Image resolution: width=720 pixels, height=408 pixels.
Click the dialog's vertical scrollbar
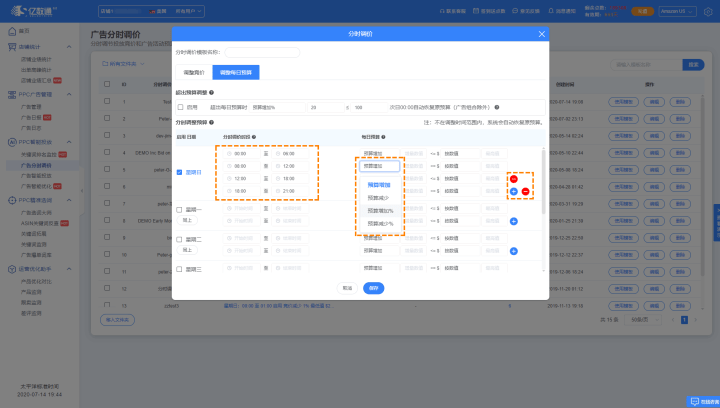pyautogui.click(x=544, y=181)
